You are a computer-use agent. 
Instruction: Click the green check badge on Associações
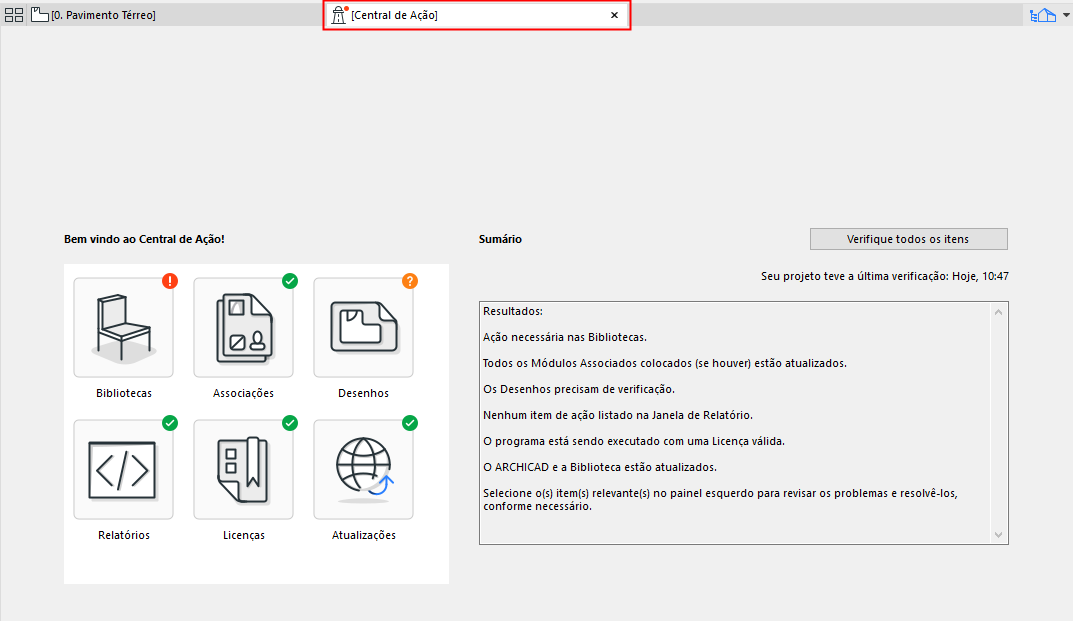coord(290,281)
